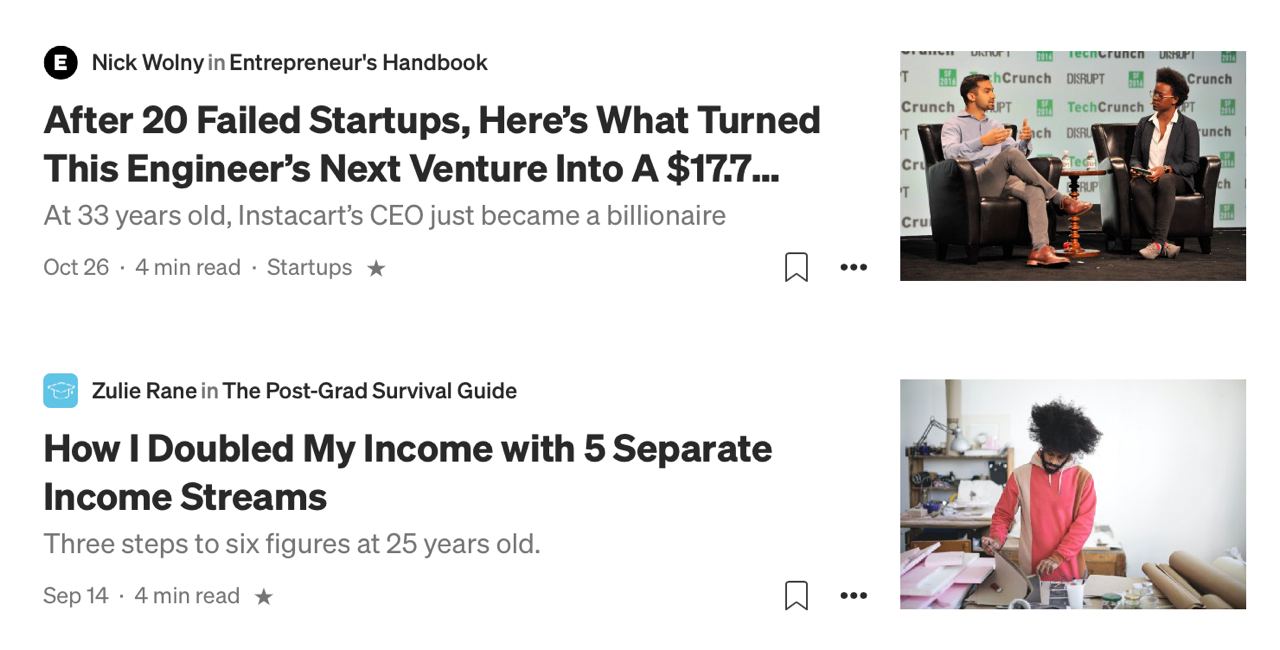This screenshot has height=650, width=1280.
Task: Open thumbnail of man in pink hoodie
Action: click(1072, 494)
